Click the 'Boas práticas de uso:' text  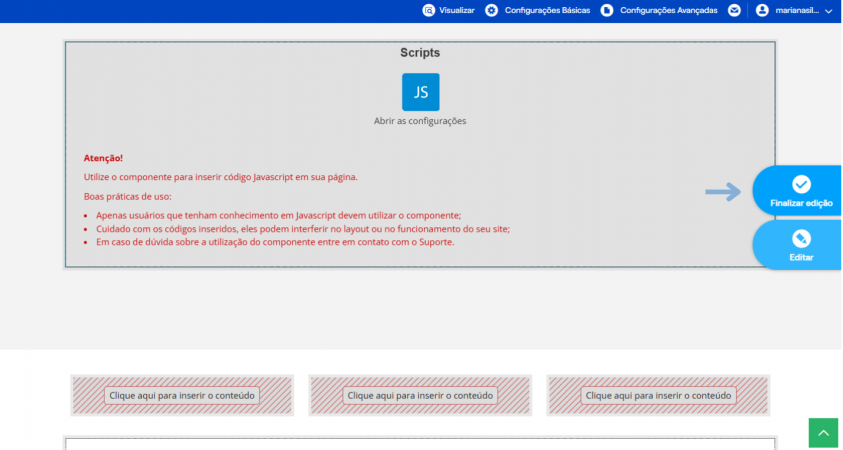point(127,197)
